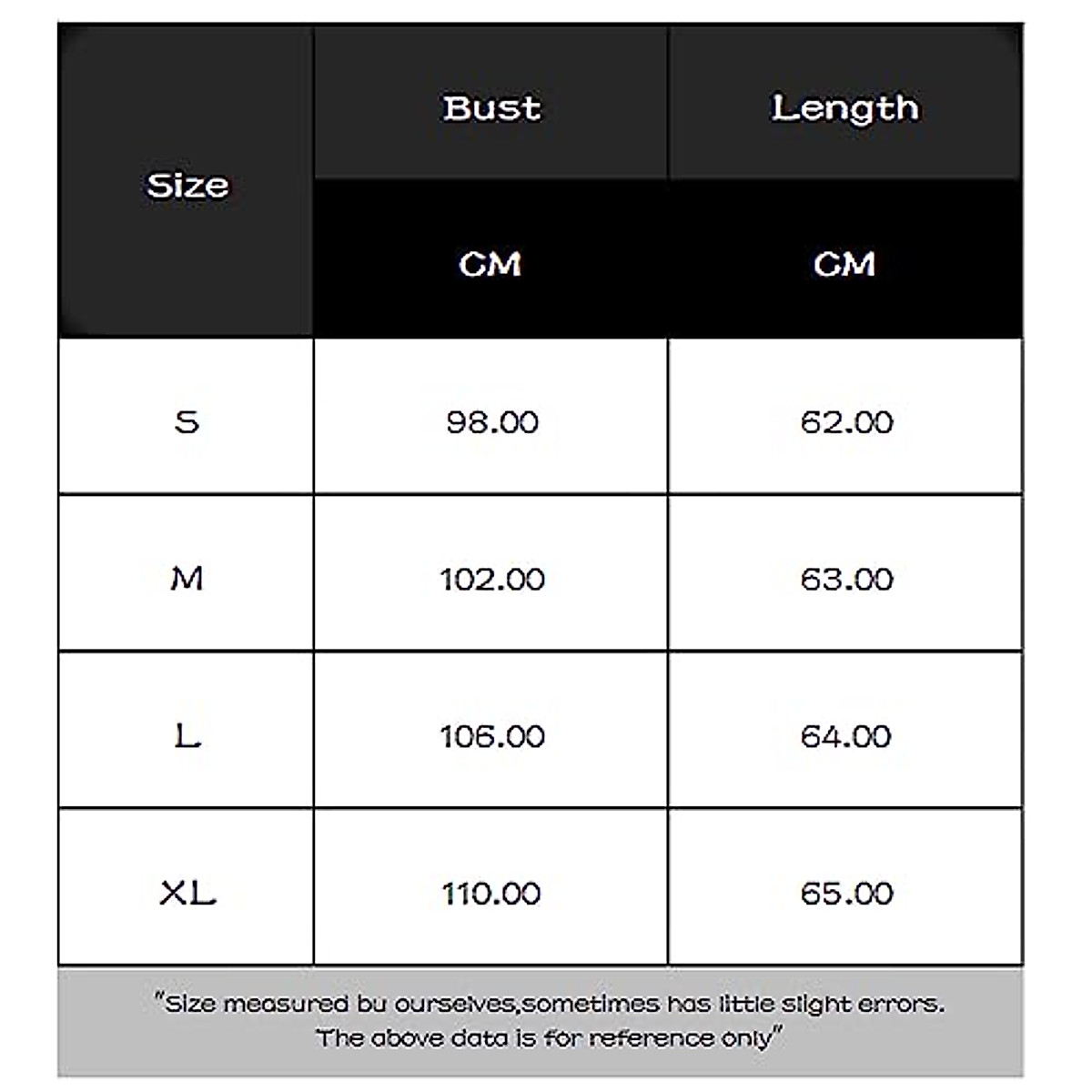Click 'The above data is for reference only' text
This screenshot has width=1092, height=1092.
(x=550, y=1037)
